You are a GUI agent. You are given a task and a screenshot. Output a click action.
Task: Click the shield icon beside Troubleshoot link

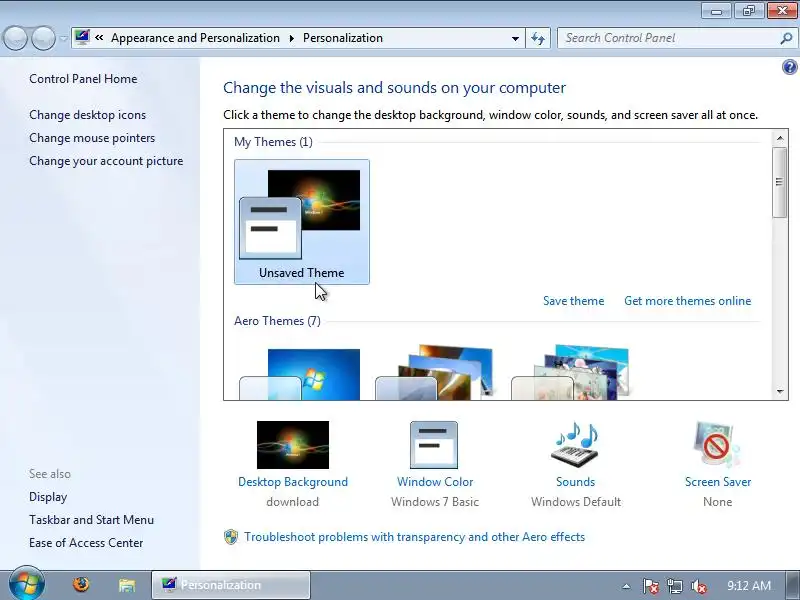pyautogui.click(x=231, y=537)
